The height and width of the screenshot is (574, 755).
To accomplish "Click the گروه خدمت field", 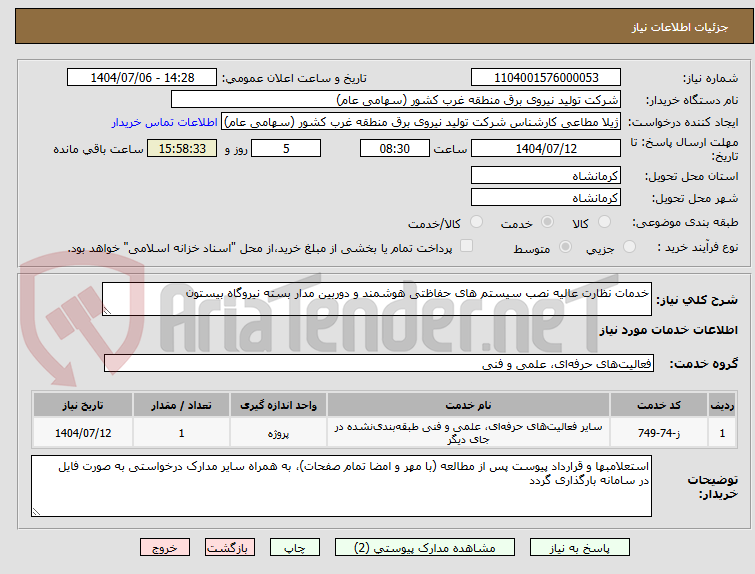I will [x=378, y=363].
